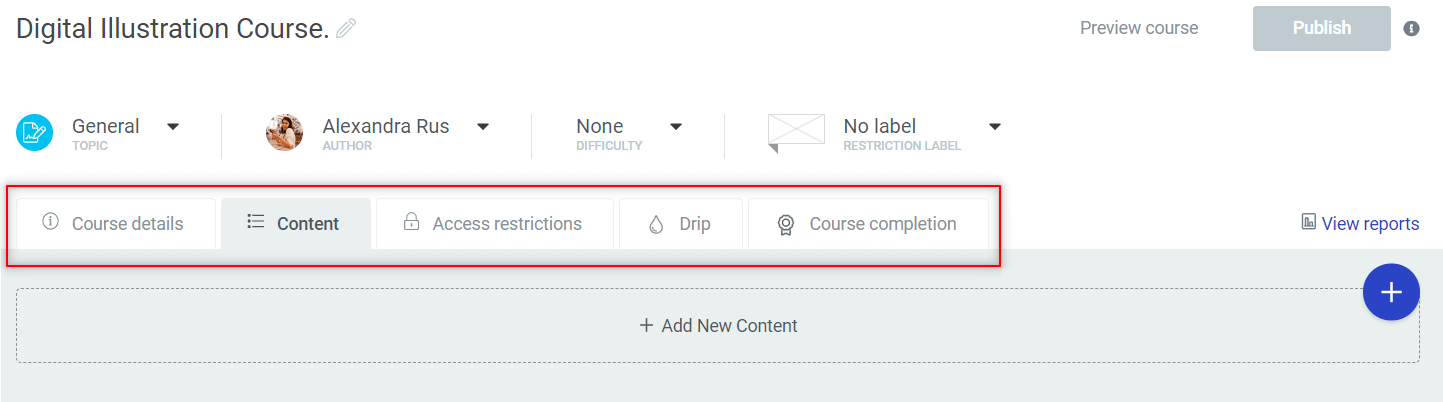
Task: Open the No label restriction dropdown
Action: point(995,126)
